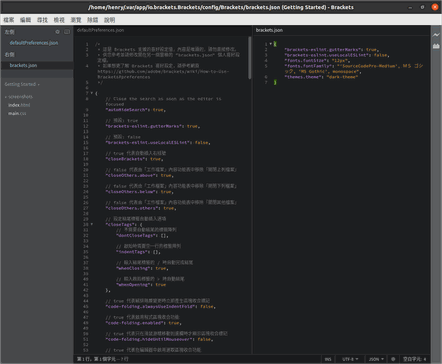This screenshot has width=442, height=364.
Task: Click the 右側 working set heading
Action: point(9,54)
